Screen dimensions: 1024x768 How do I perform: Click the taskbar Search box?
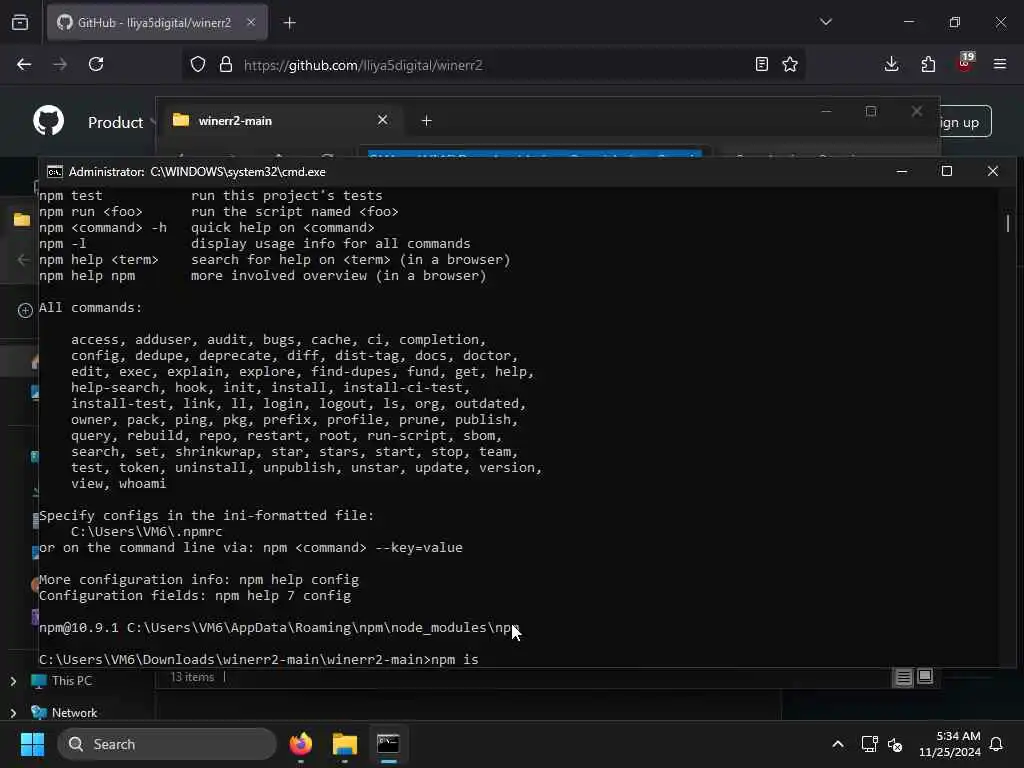167,744
